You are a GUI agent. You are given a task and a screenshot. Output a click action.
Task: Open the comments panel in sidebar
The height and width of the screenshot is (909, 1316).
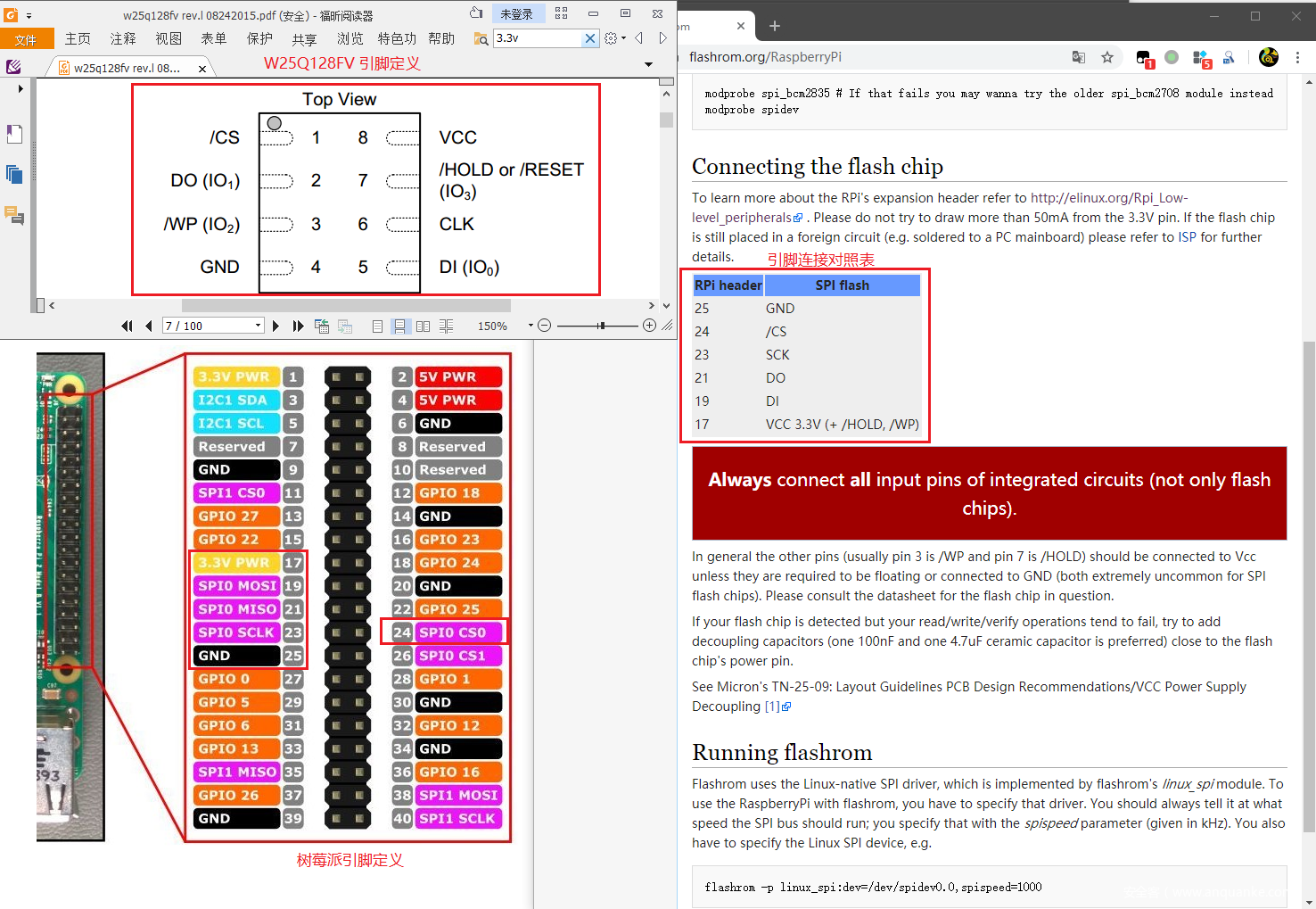[14, 215]
